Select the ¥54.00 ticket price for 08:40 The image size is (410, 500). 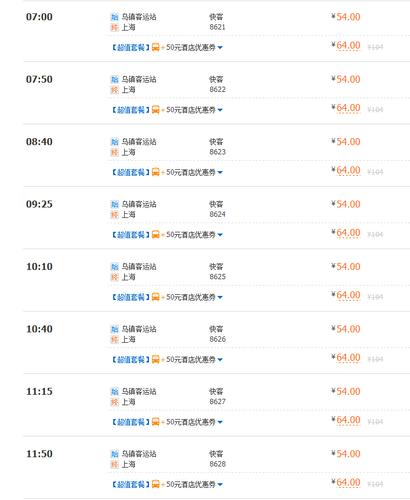[346, 142]
